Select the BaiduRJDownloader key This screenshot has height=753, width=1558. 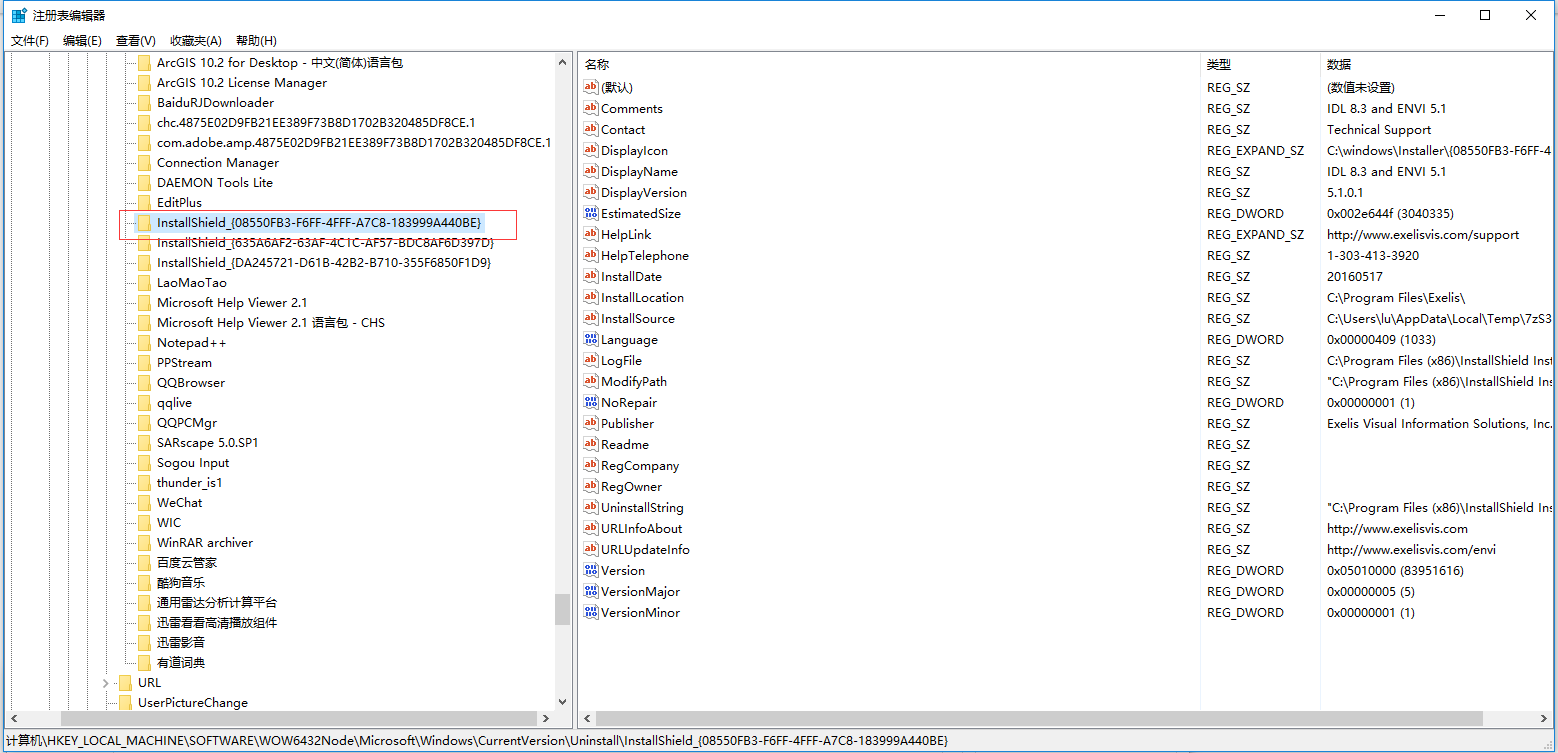215,103
